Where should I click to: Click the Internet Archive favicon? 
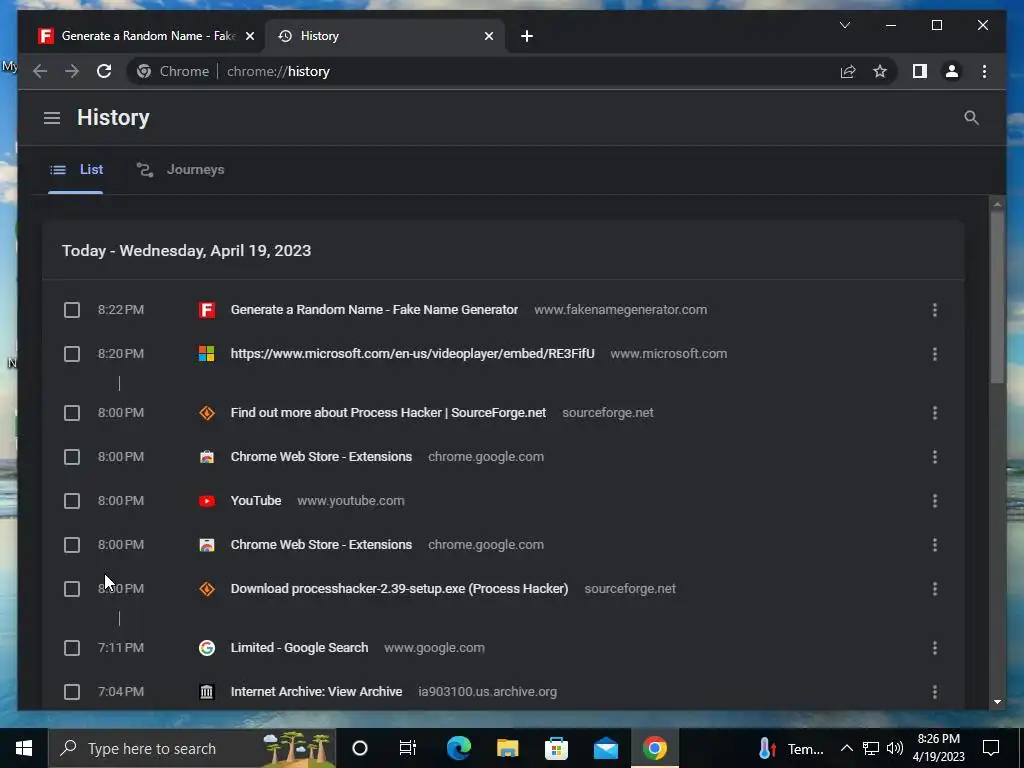206,692
